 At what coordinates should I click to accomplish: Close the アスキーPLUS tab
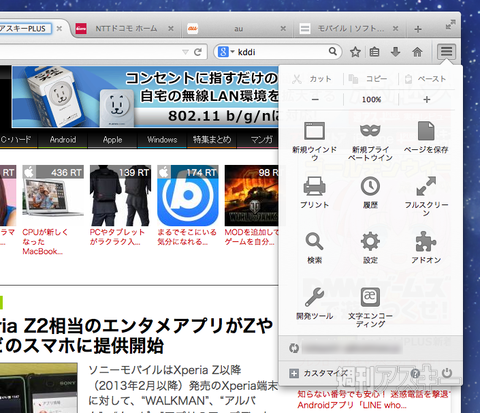[x=59, y=29]
